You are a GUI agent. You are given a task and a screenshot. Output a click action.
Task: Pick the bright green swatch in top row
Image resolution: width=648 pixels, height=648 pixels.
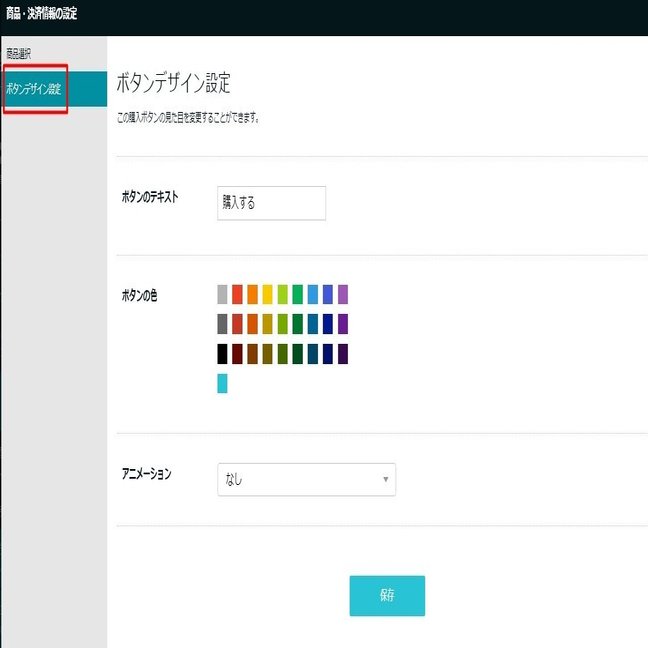(298, 294)
